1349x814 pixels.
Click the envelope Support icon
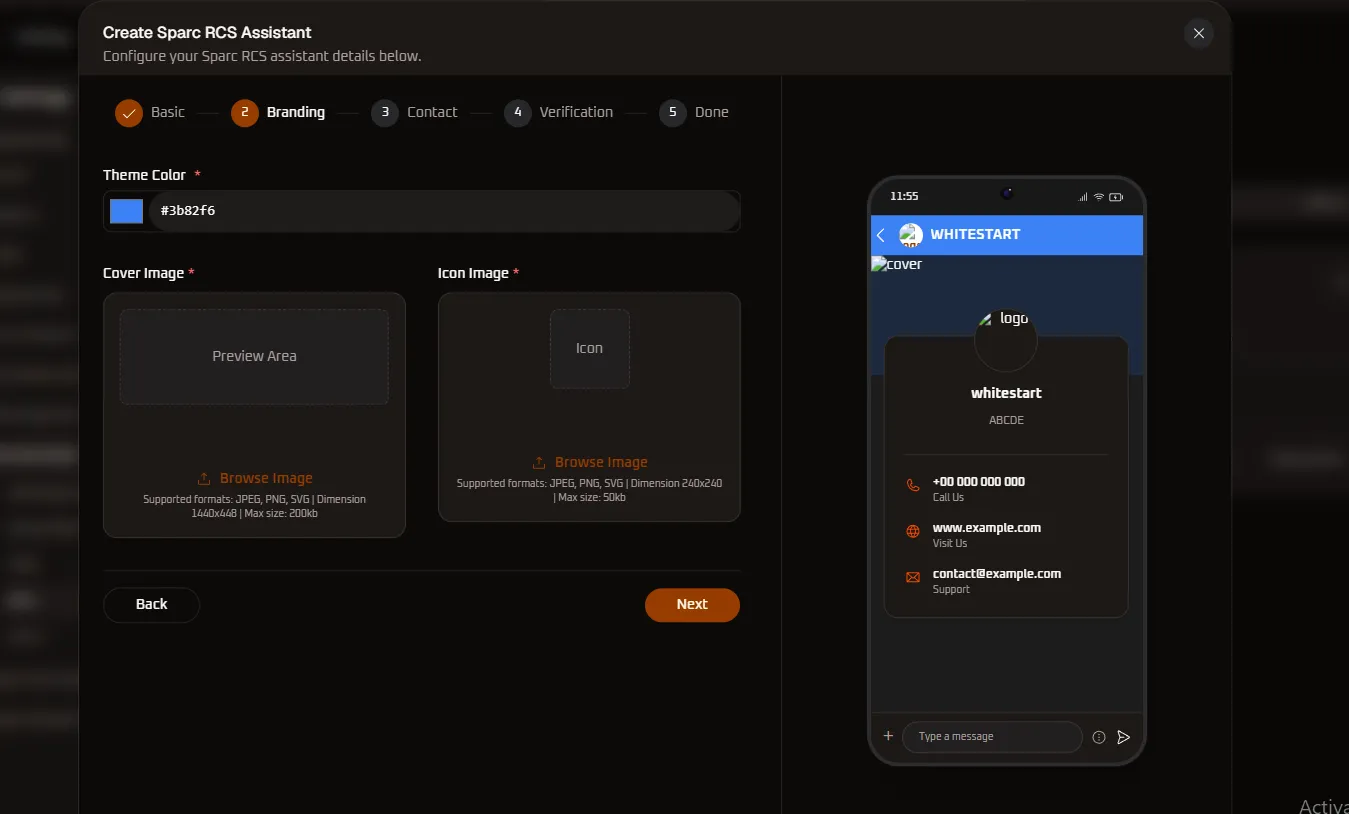click(913, 577)
